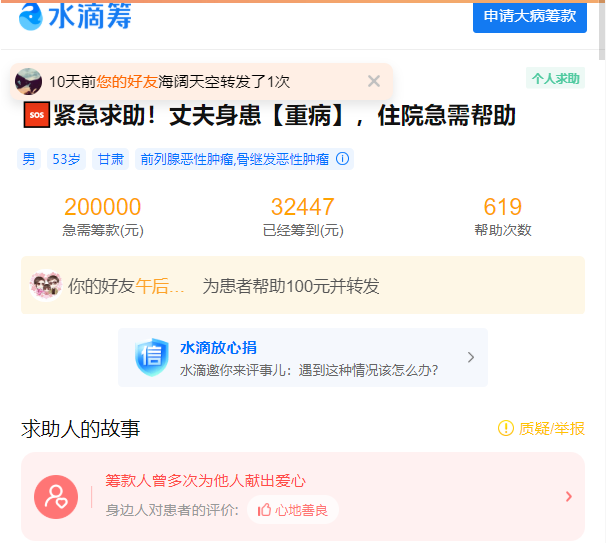This screenshot has width=606, height=543.
Task: Click the 申请大病筹款 button
Action: tap(529, 16)
